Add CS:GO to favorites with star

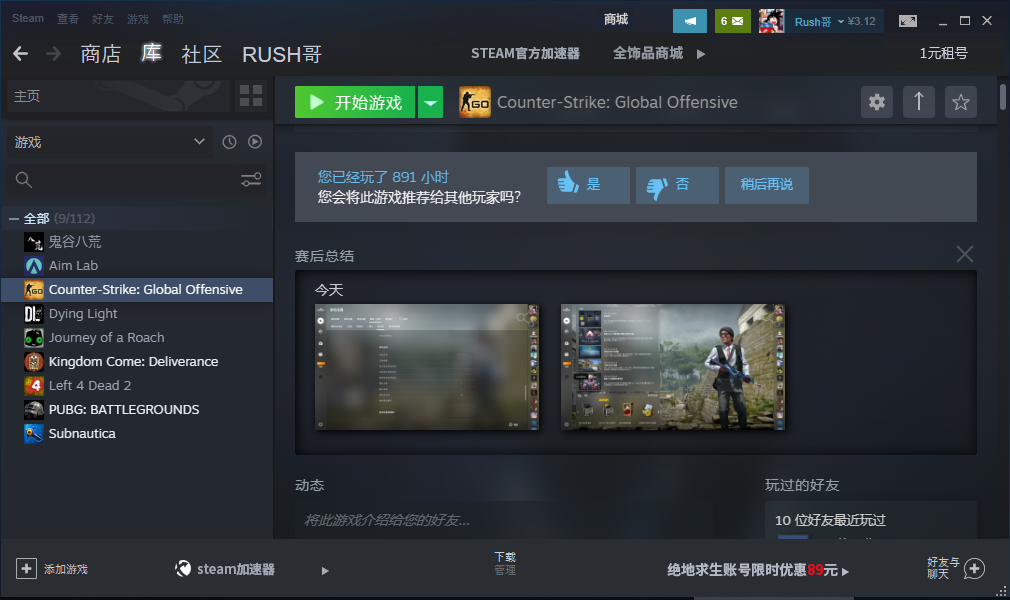[x=960, y=102]
